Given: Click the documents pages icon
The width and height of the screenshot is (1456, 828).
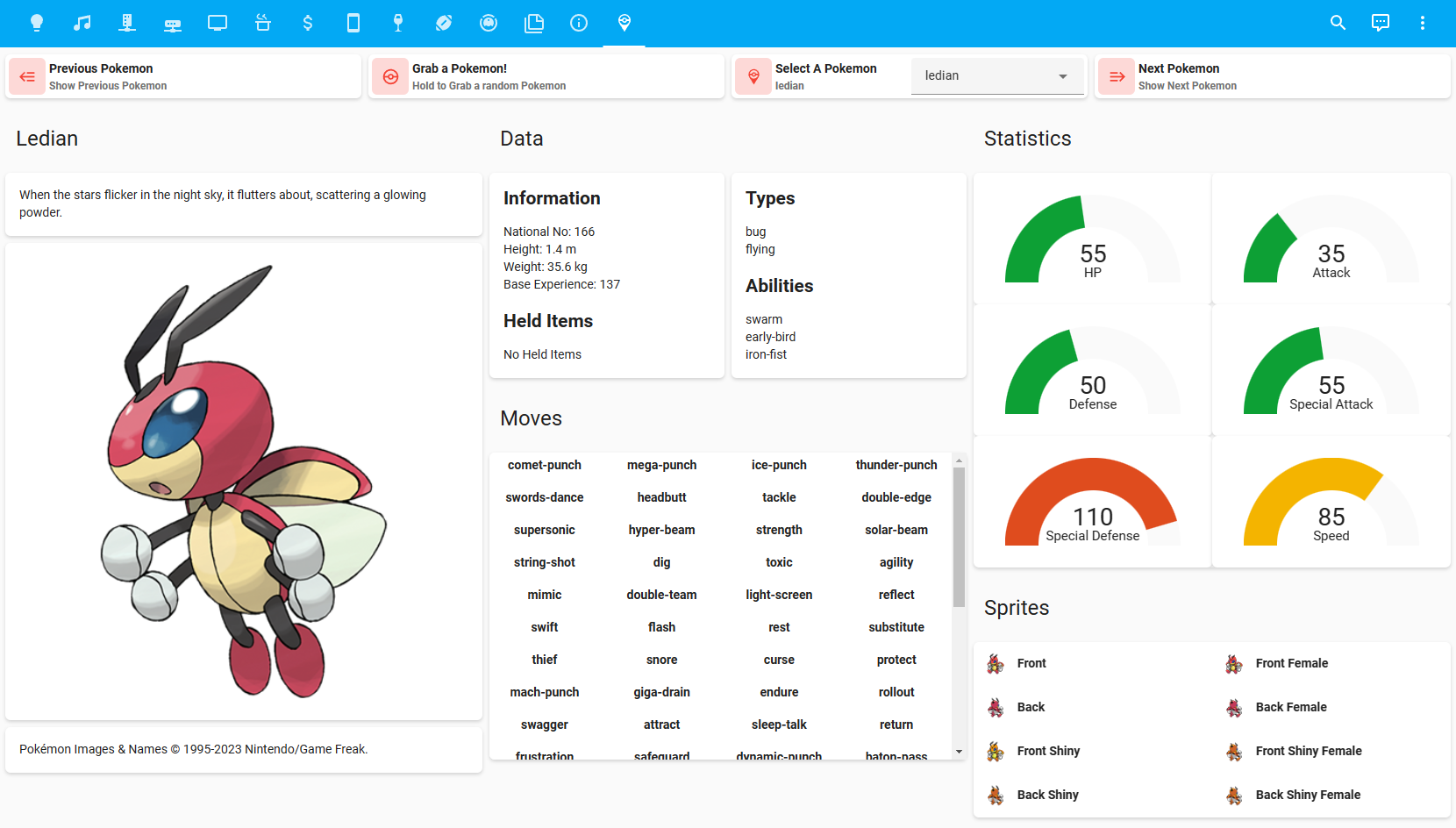Looking at the screenshot, I should 534,23.
